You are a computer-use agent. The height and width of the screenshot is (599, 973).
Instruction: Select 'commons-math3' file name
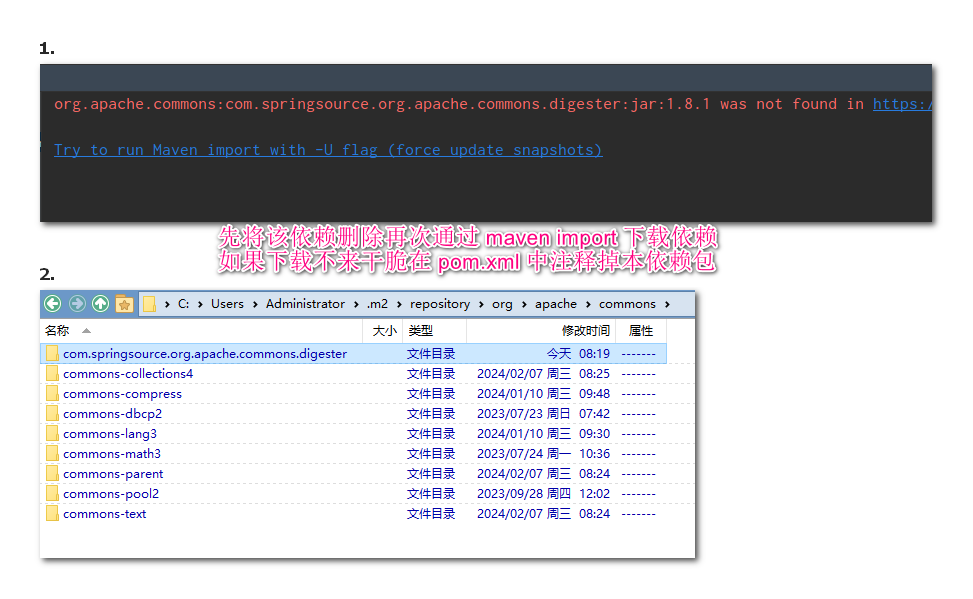[x=112, y=454]
